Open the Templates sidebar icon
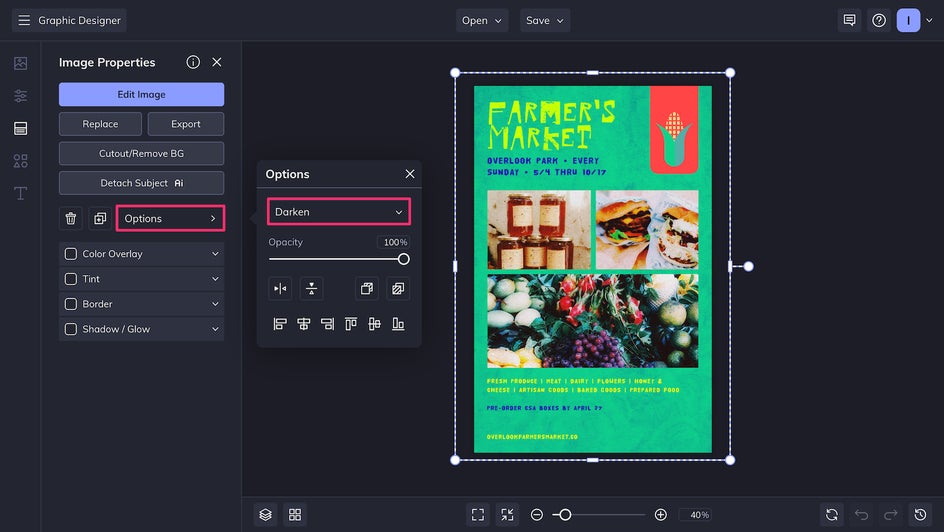The width and height of the screenshot is (944, 532). 20,128
